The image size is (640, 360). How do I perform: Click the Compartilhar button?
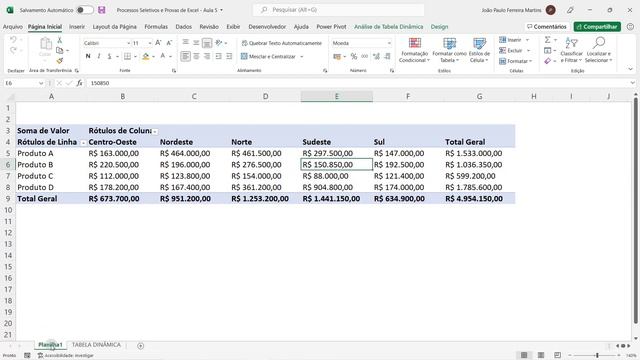pos(597,27)
